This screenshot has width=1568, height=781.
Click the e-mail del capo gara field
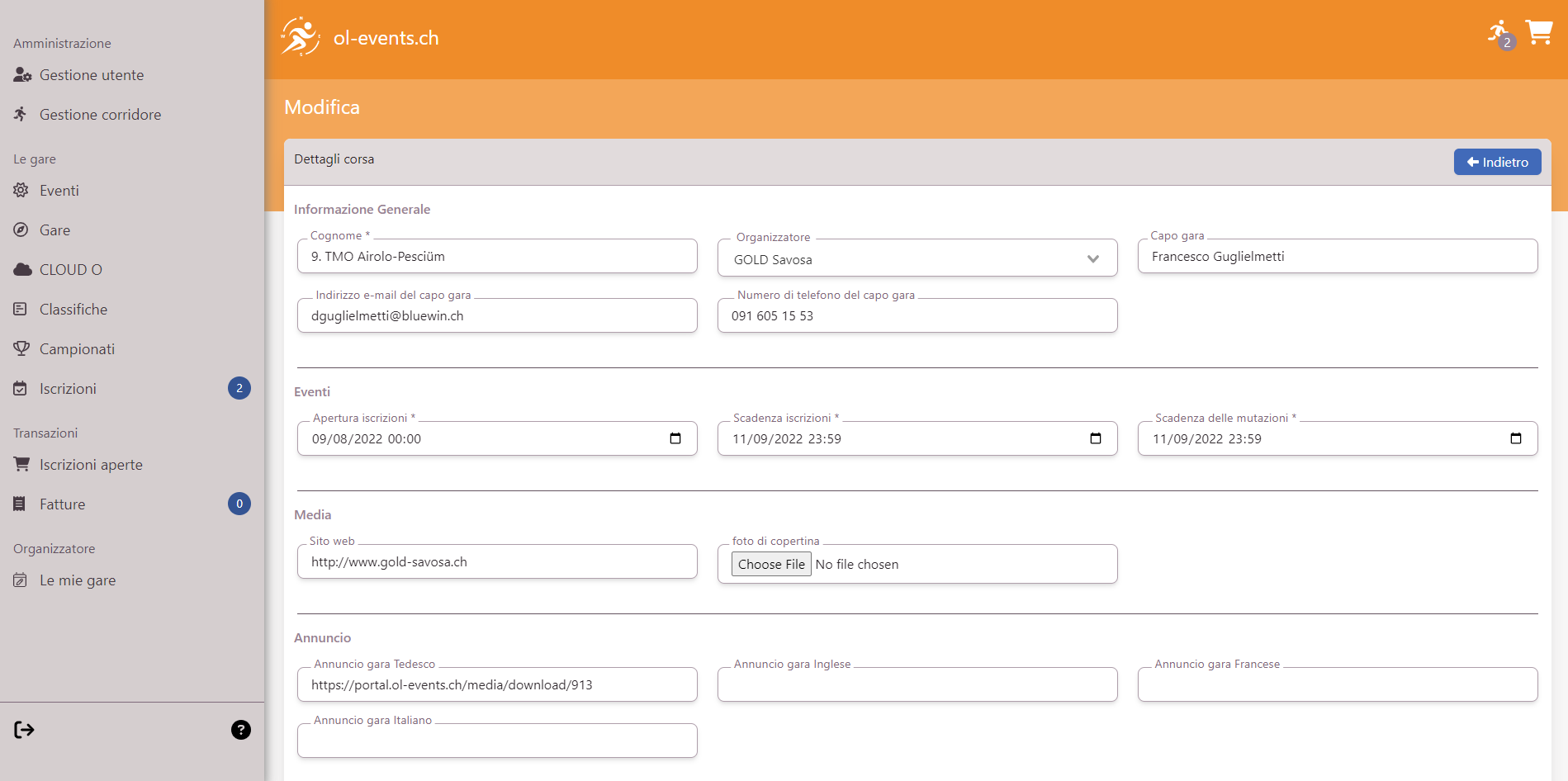click(497, 315)
